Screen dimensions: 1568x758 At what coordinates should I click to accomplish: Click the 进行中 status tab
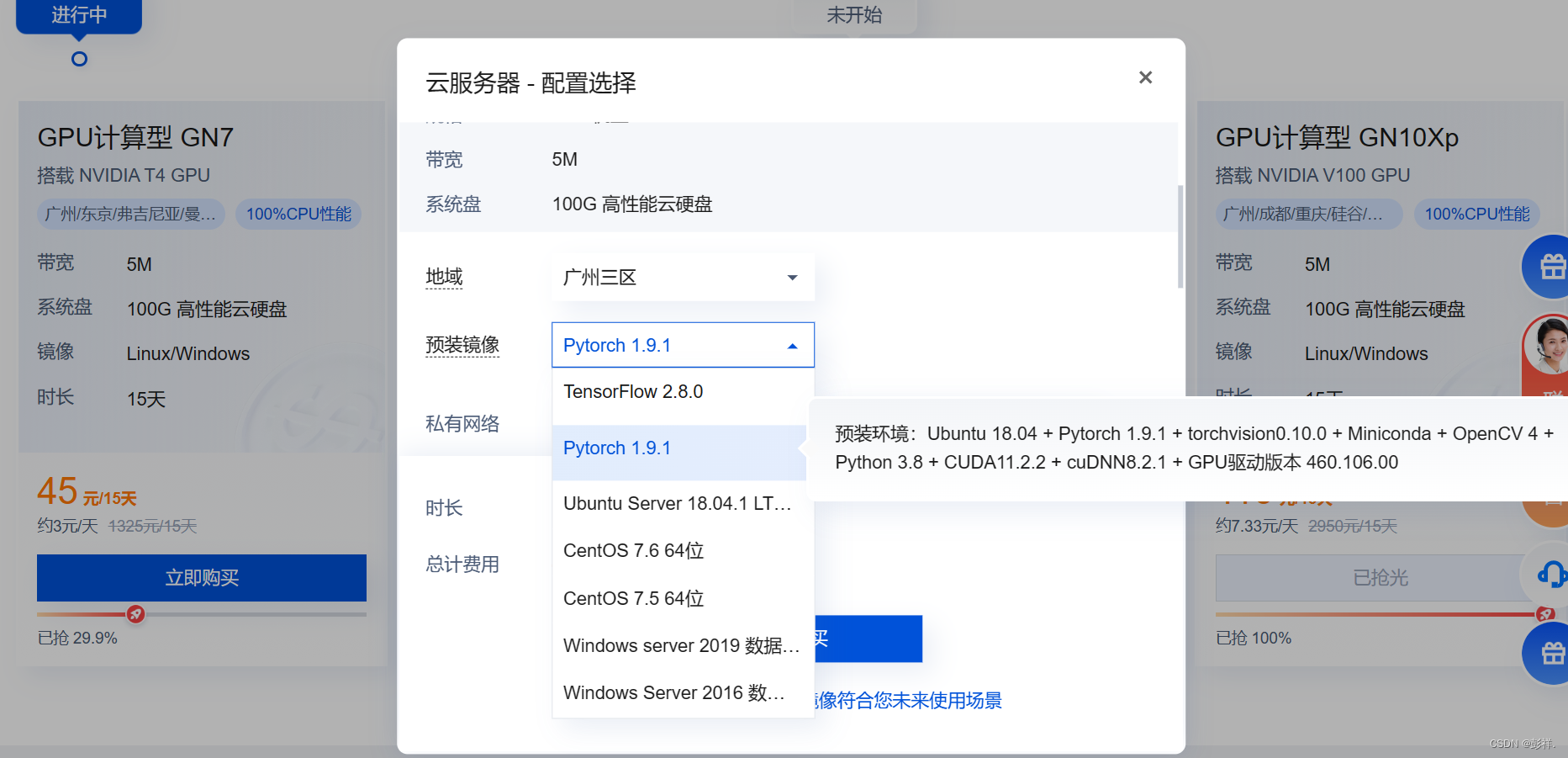[x=79, y=15]
